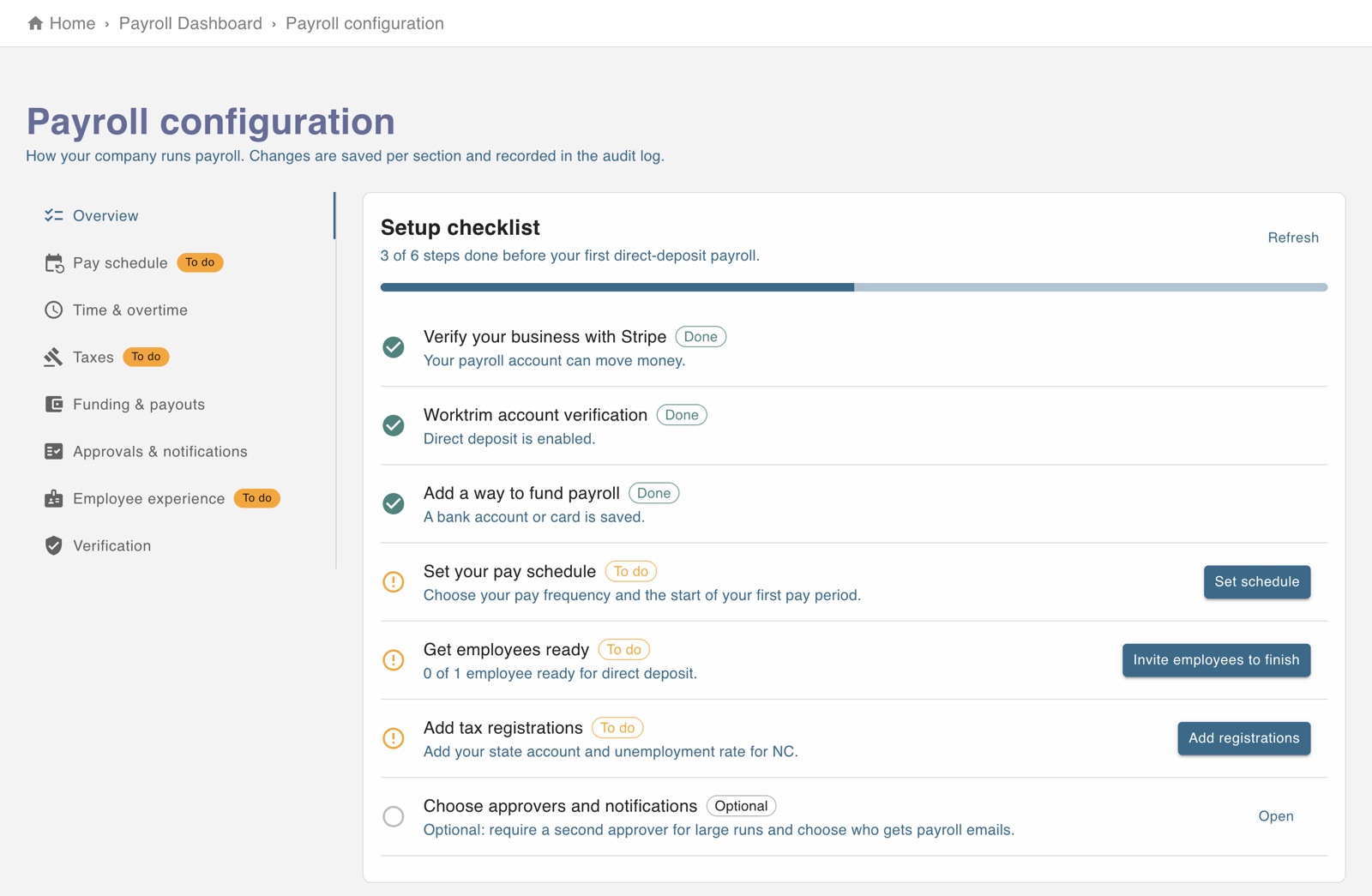Click the Taxes gavel icon

(x=54, y=357)
